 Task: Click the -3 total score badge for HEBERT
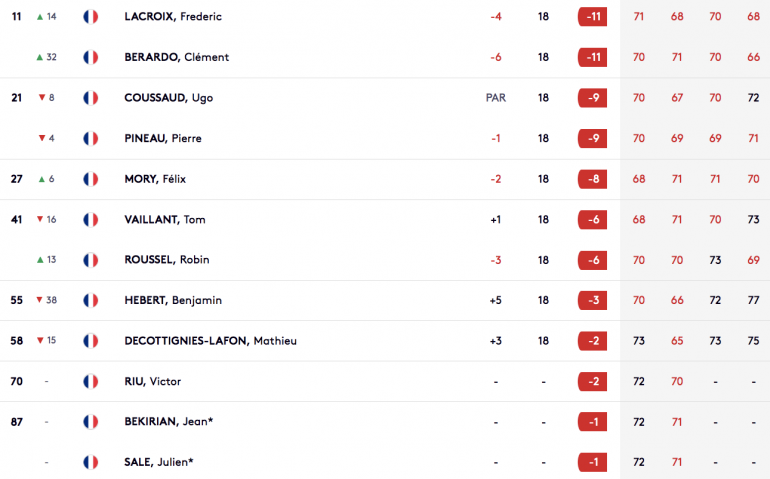(x=592, y=300)
